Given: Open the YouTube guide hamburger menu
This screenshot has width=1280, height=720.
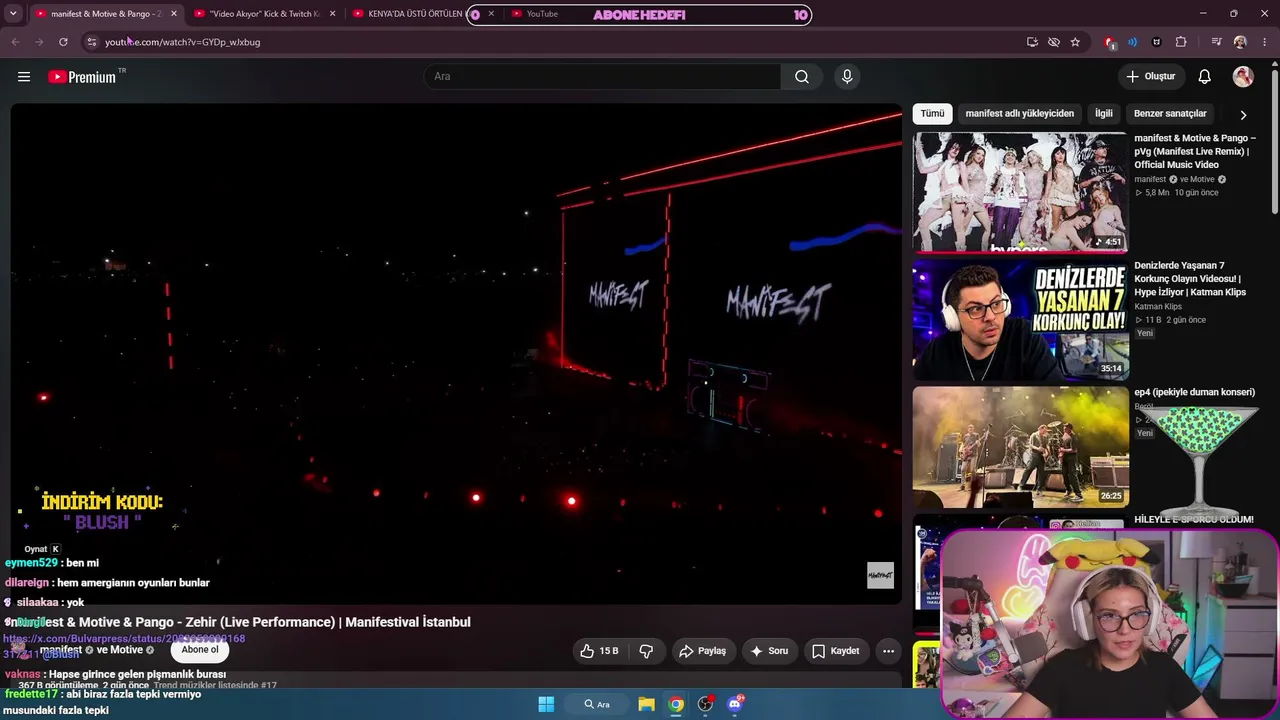Looking at the screenshot, I should click(x=24, y=77).
